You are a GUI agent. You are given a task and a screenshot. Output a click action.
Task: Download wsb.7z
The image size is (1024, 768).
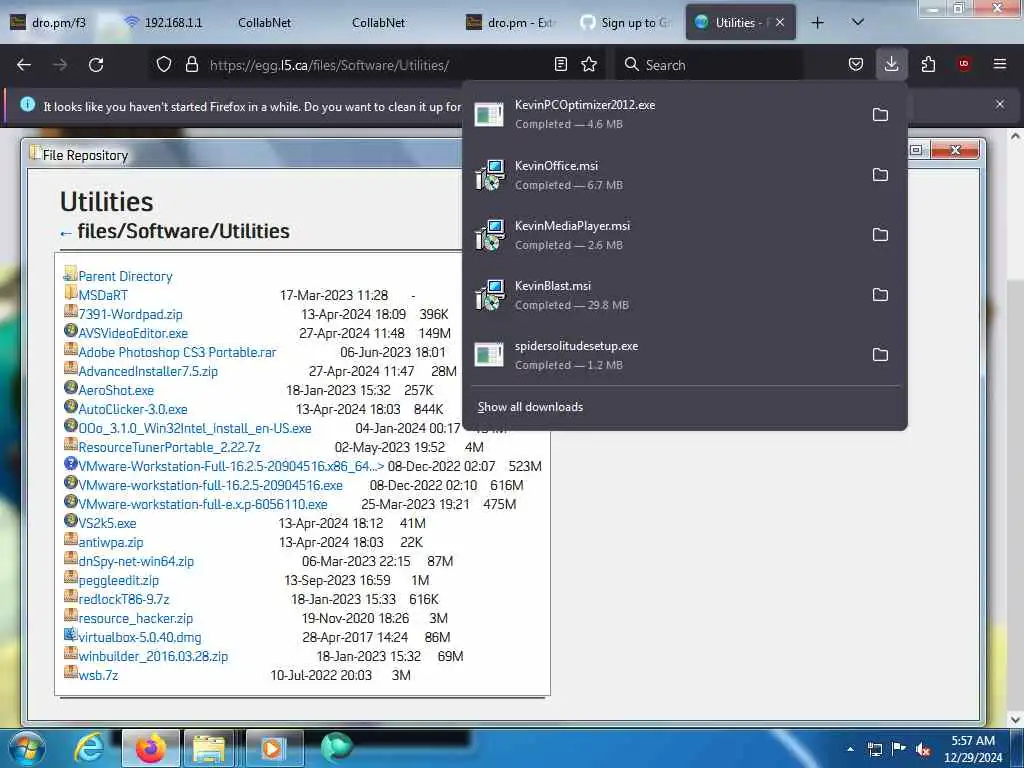point(98,675)
